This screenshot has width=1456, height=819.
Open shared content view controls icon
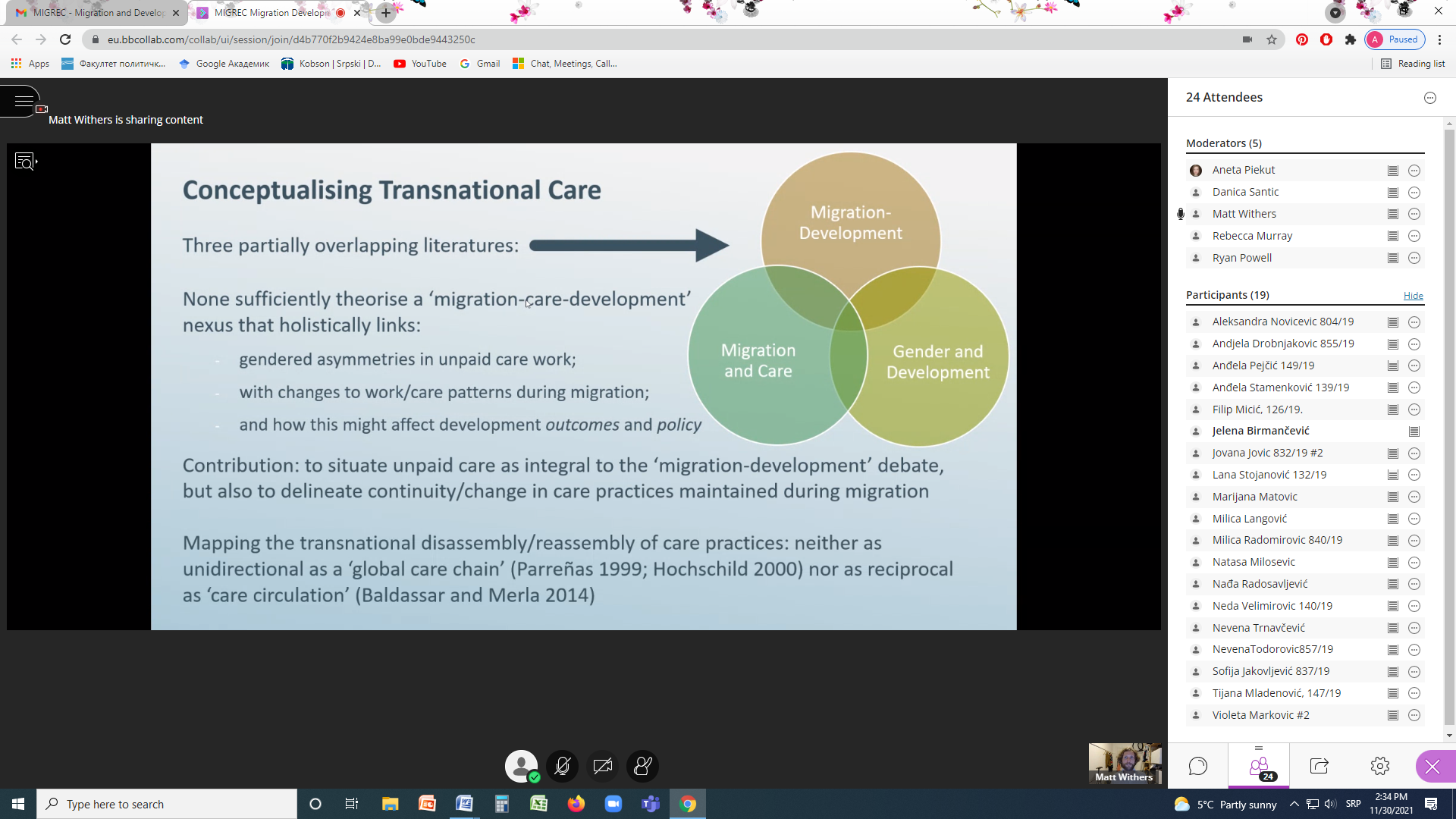click(26, 162)
